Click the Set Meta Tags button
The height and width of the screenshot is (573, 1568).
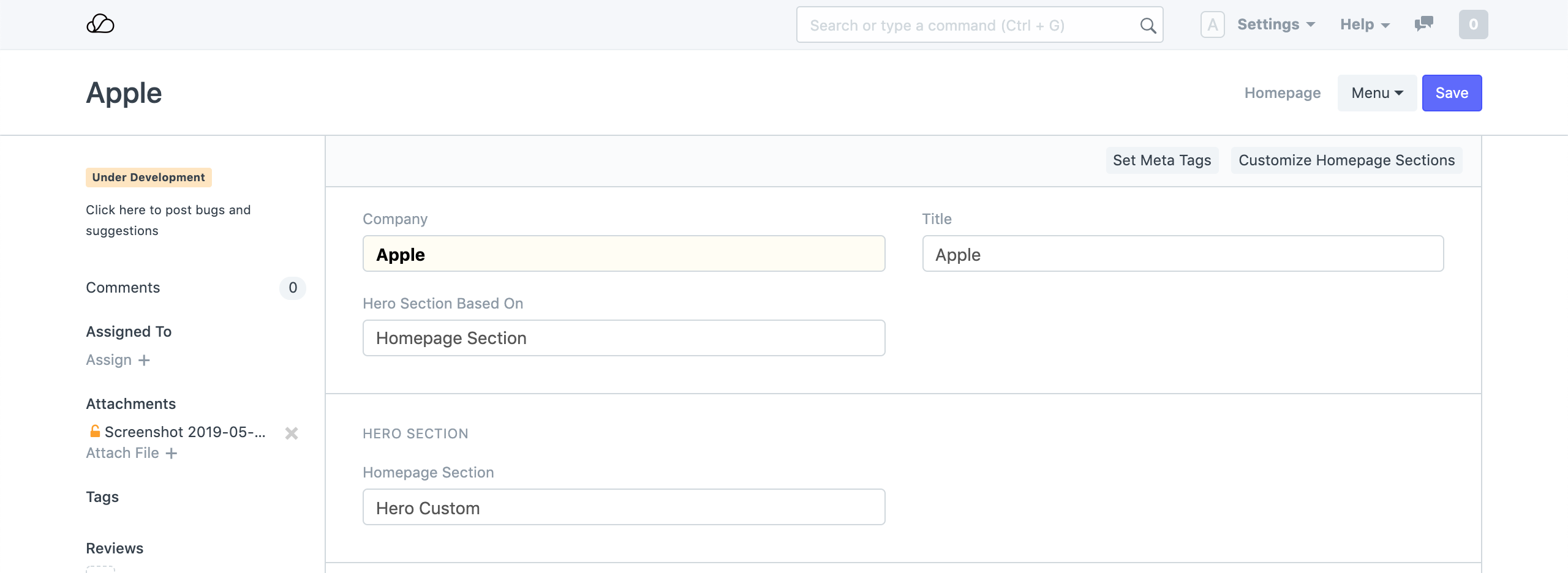coord(1162,160)
